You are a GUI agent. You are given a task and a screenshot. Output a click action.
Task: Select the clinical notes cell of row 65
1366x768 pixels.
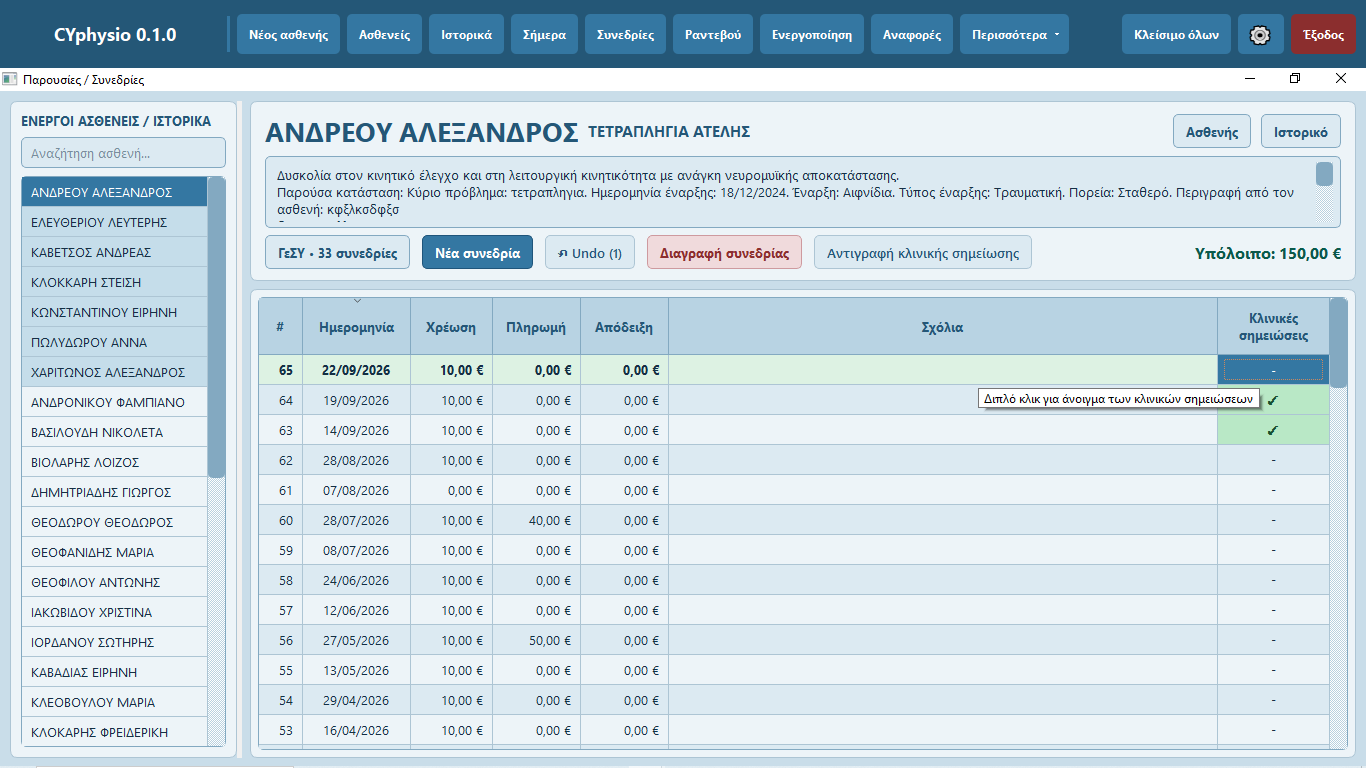(1273, 370)
